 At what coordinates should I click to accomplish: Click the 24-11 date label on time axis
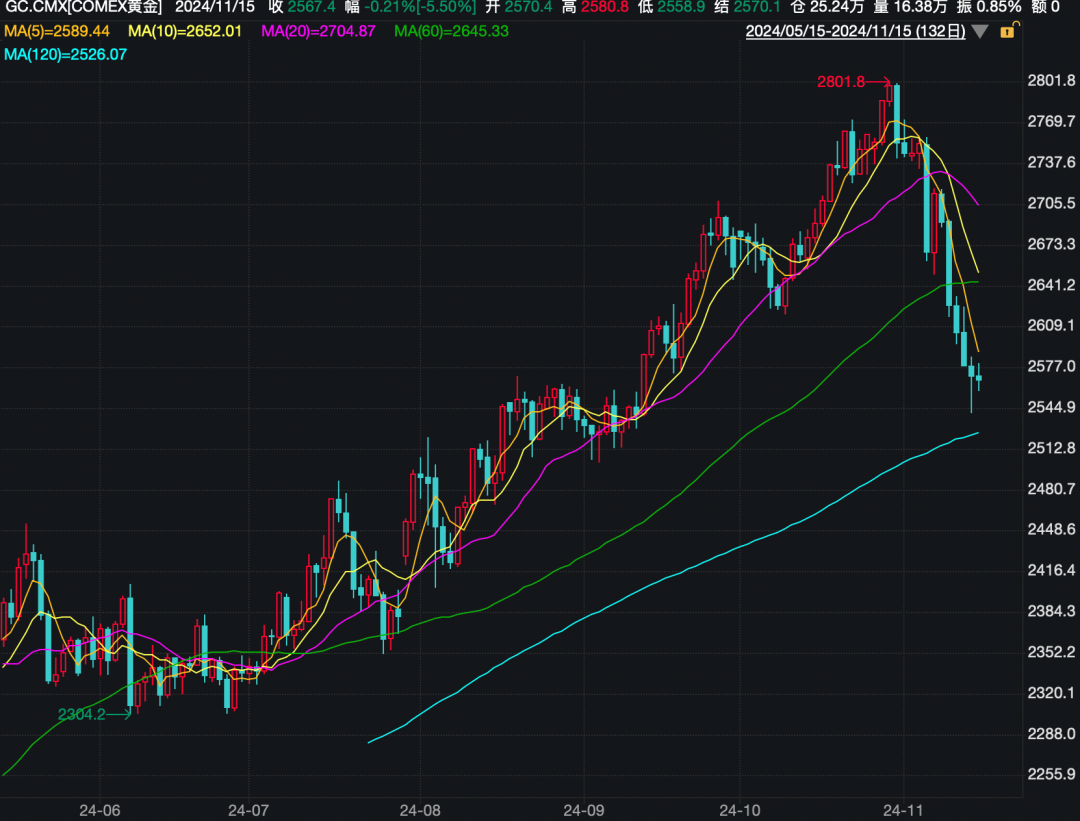pyautogui.click(x=903, y=806)
